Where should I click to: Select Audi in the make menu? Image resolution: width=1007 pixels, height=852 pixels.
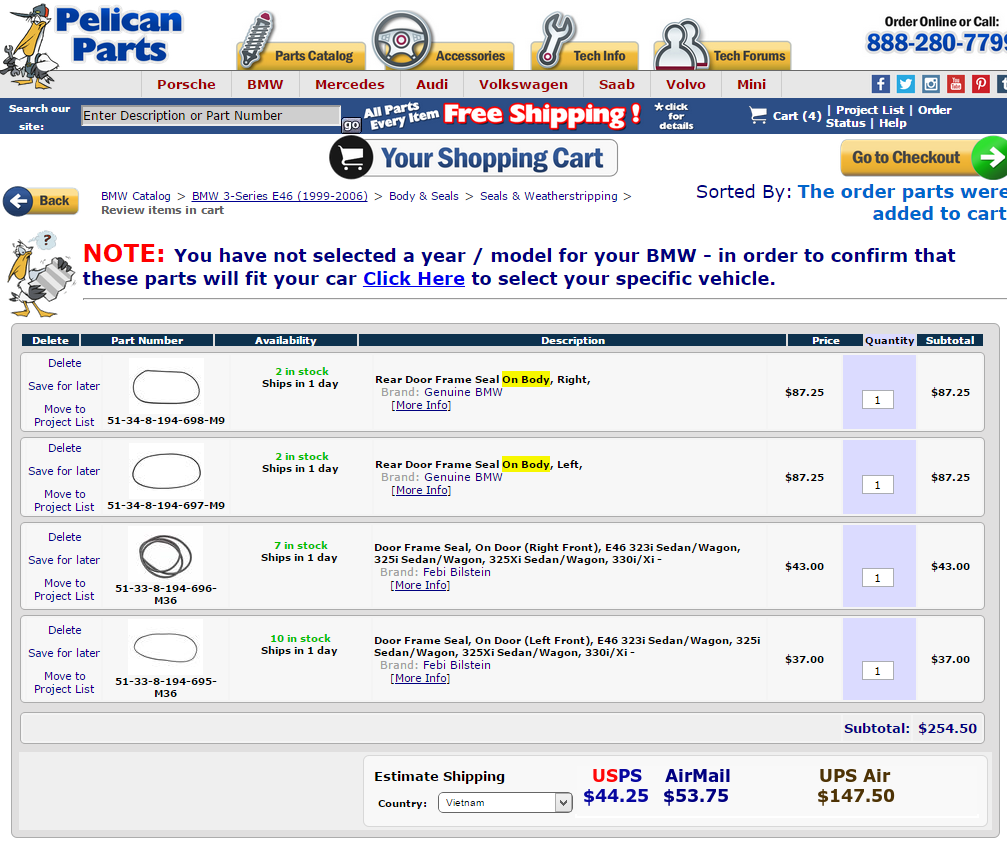tap(432, 84)
